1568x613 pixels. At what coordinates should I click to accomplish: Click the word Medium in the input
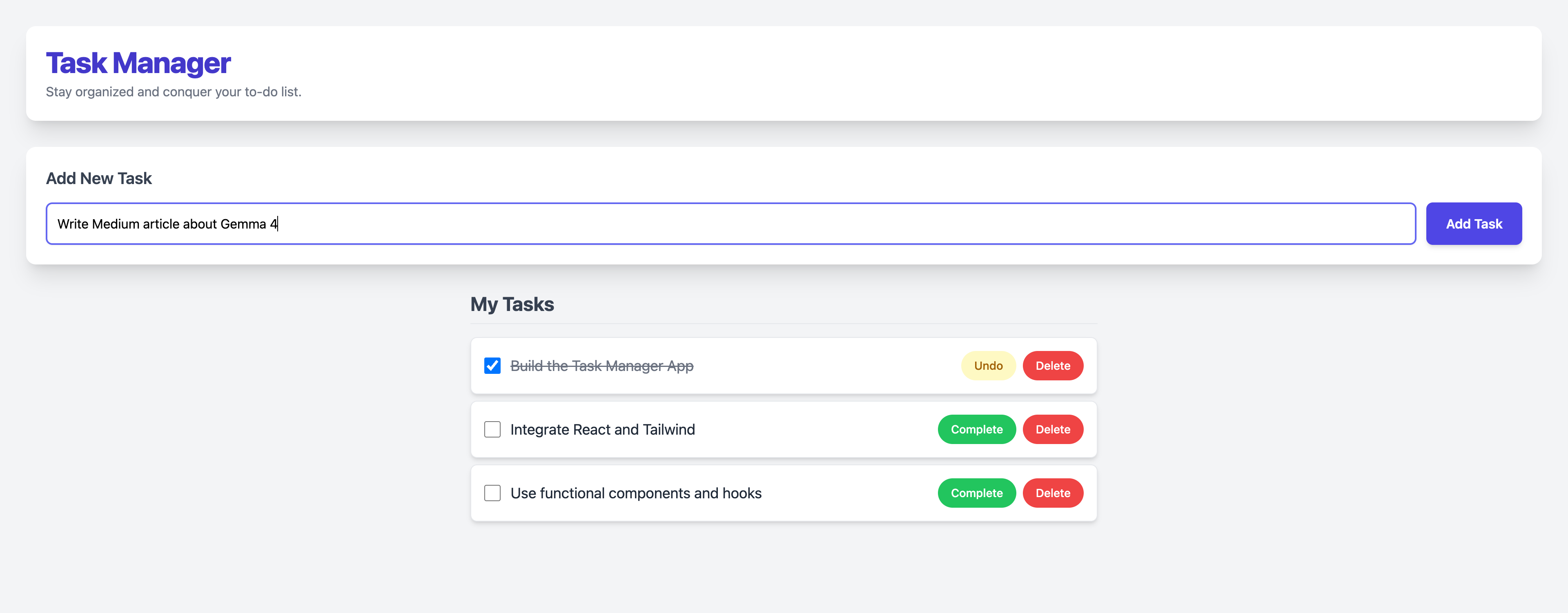[116, 224]
